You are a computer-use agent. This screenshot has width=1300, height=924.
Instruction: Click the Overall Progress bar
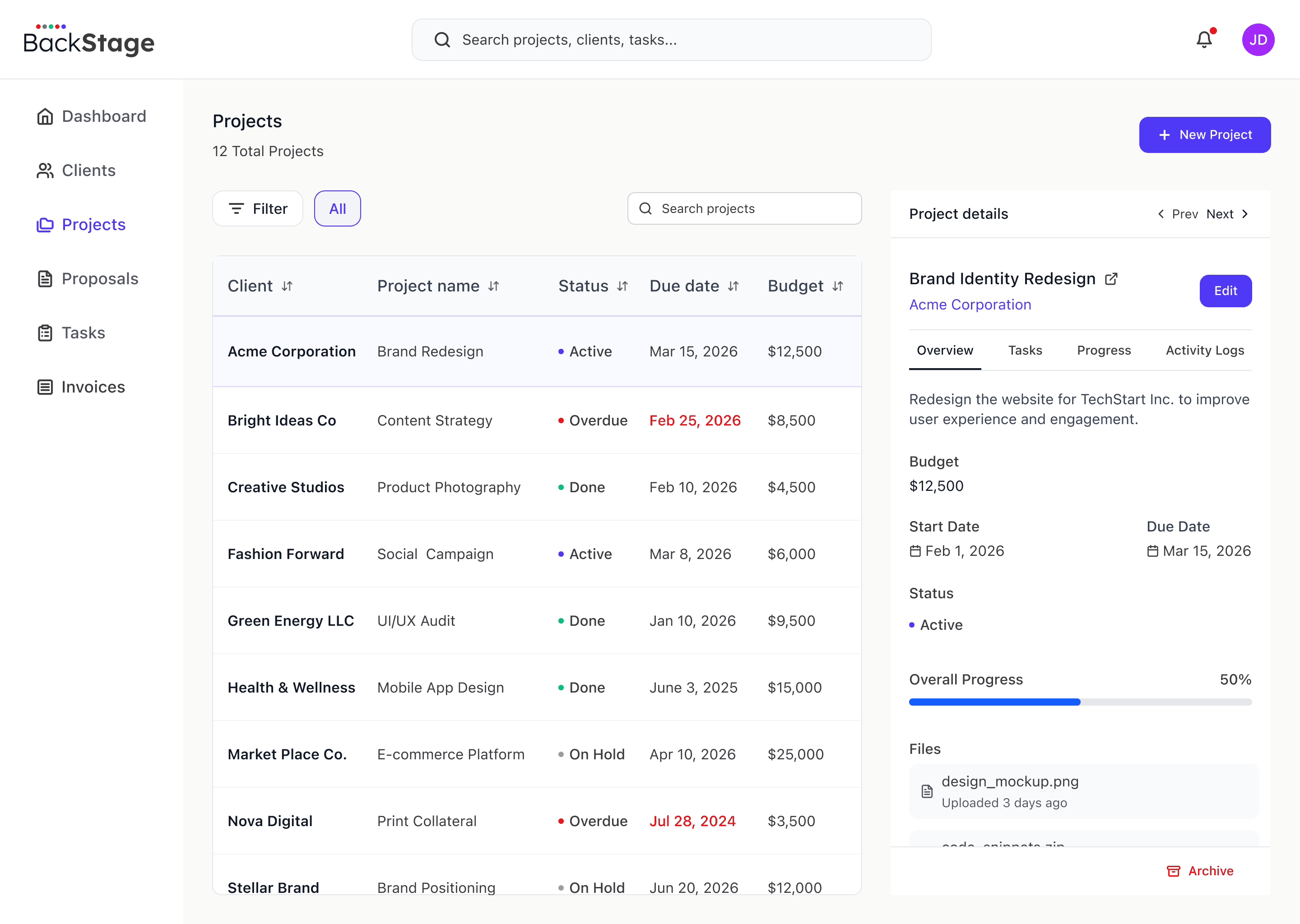(x=1080, y=702)
